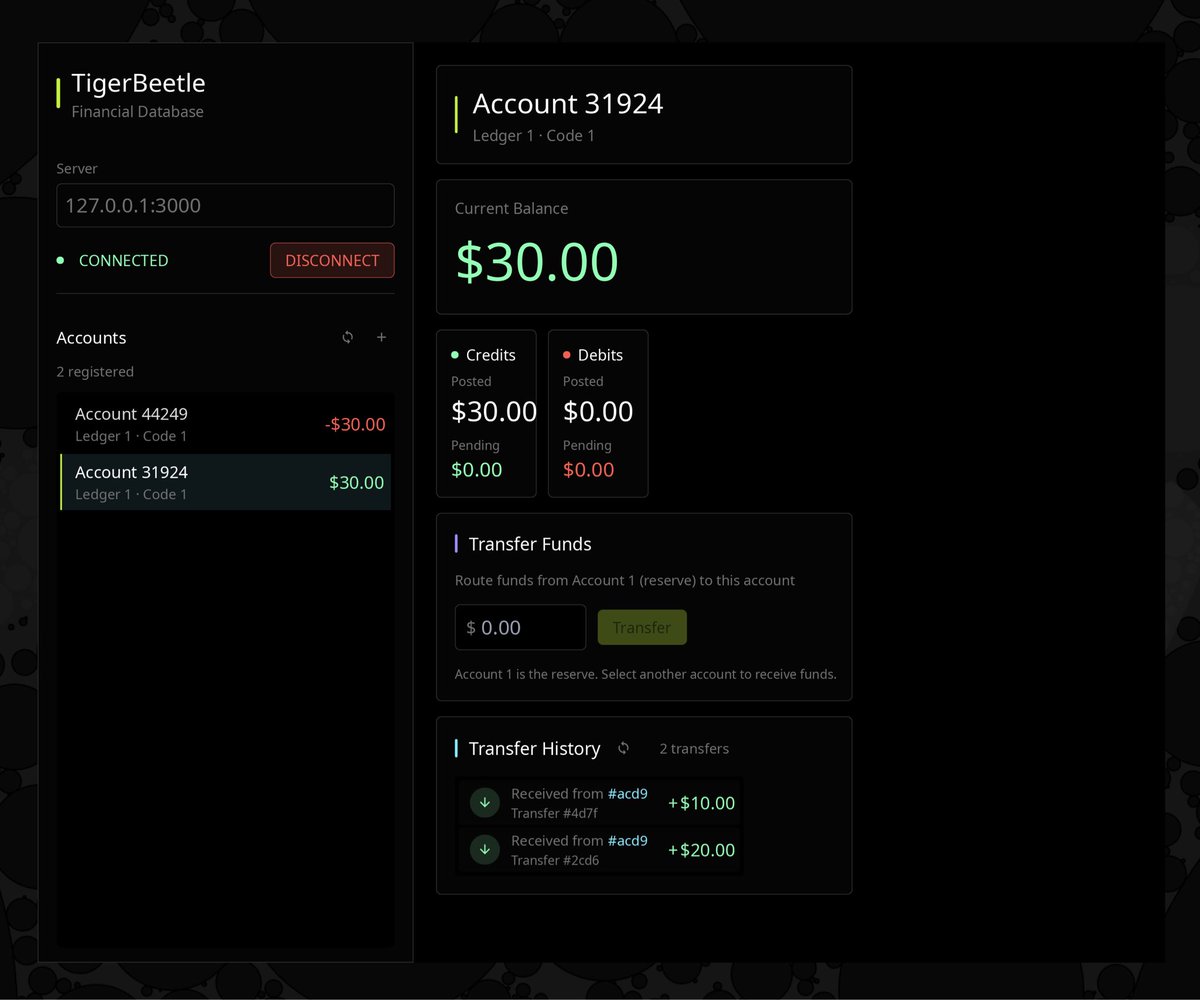Click the CONNECTED status label

click(123, 260)
